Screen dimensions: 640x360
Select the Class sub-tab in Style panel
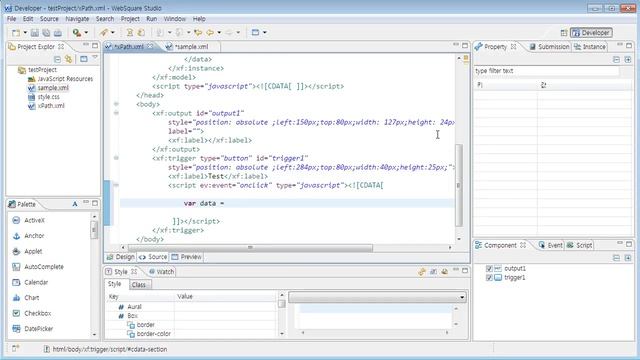[139, 284]
